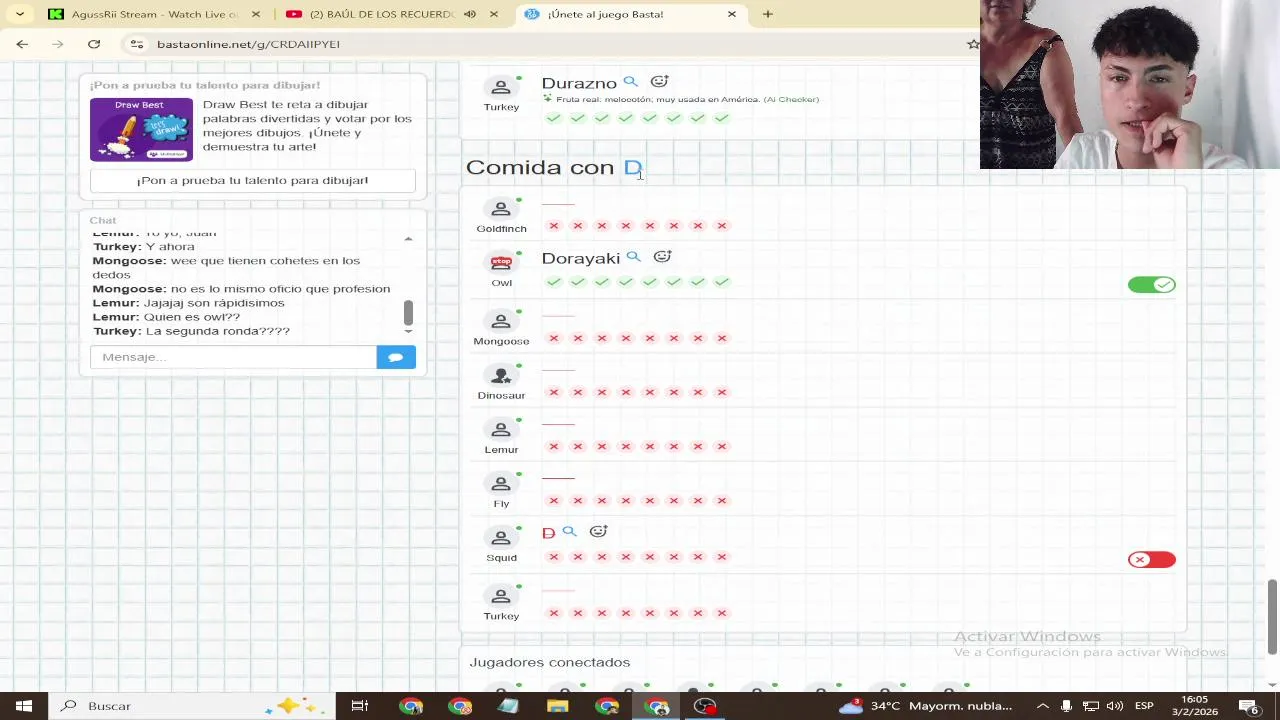Image resolution: width=1280 pixels, height=720 pixels.
Task: Open a new browser tab with the plus icon
Action: (x=768, y=14)
